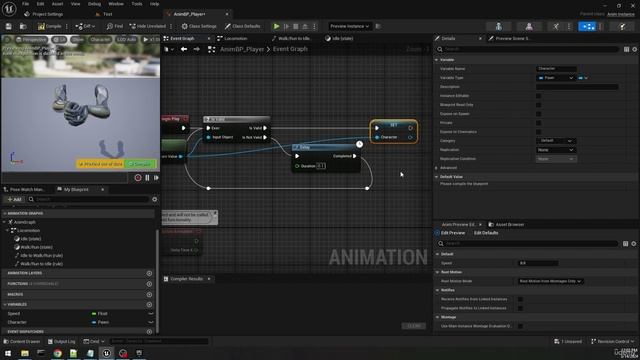Click the highlighted Blueprint mode icon
640x360 pixels.
pos(587,26)
